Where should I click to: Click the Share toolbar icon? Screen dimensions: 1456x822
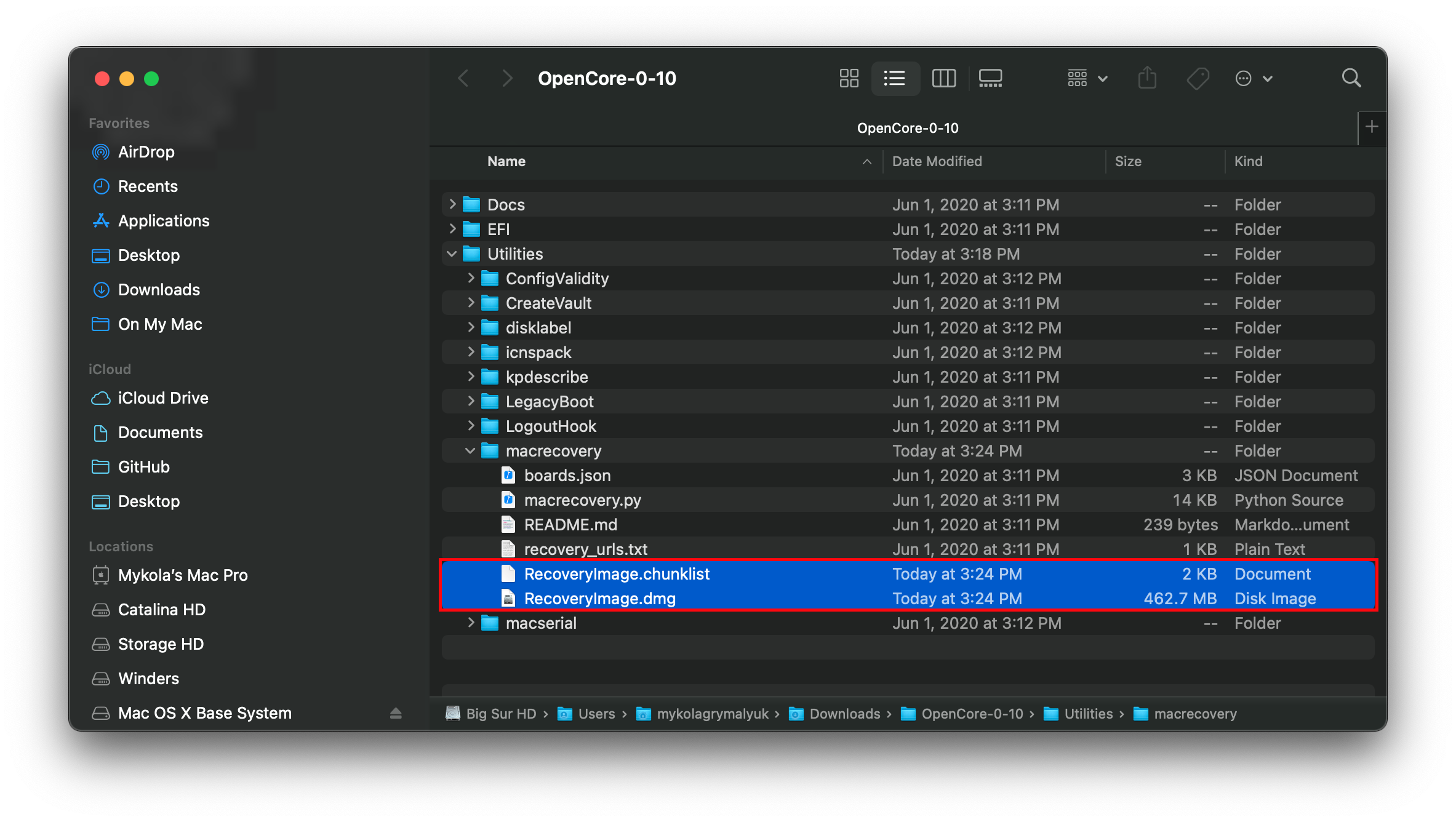point(1147,78)
